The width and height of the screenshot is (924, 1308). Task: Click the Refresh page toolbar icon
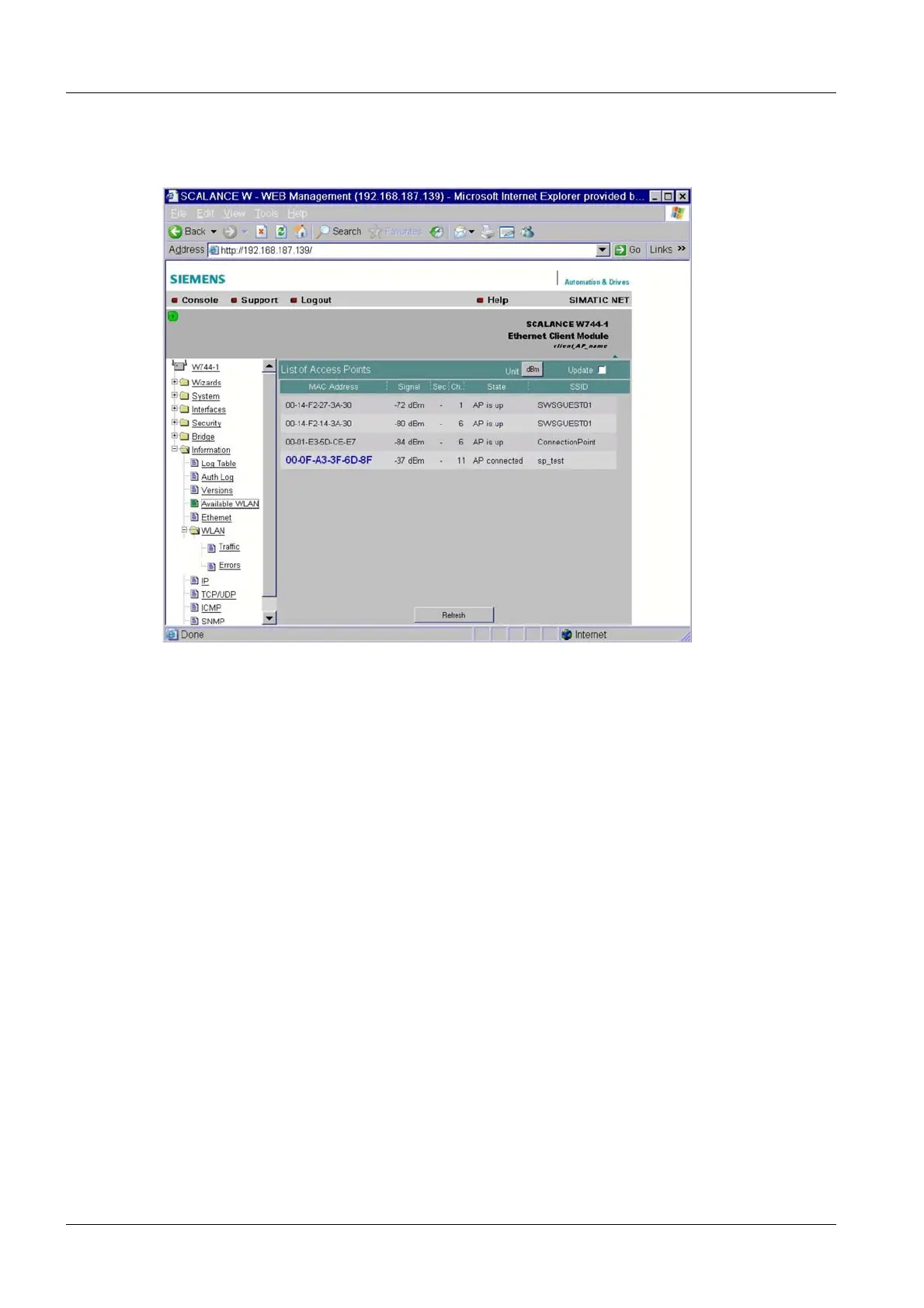(x=281, y=231)
